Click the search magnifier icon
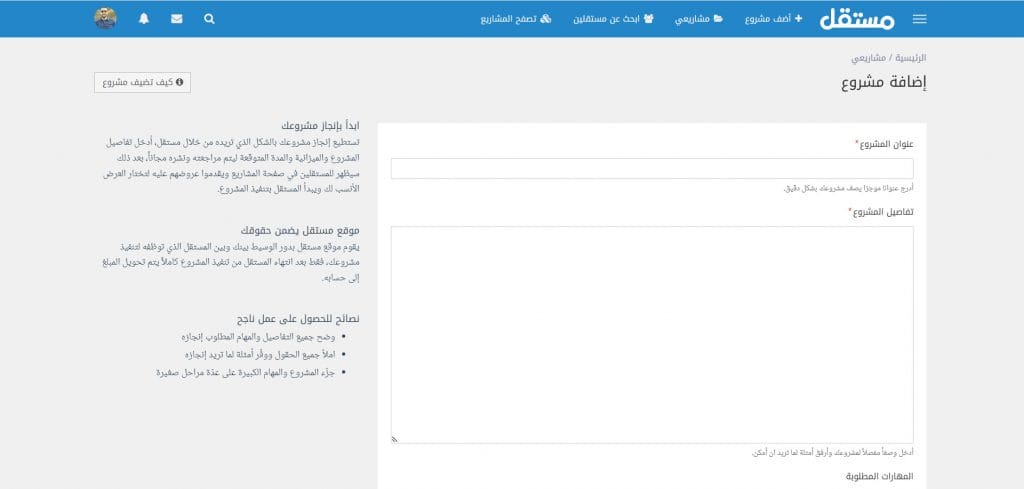The width and height of the screenshot is (1024, 489). coord(209,19)
